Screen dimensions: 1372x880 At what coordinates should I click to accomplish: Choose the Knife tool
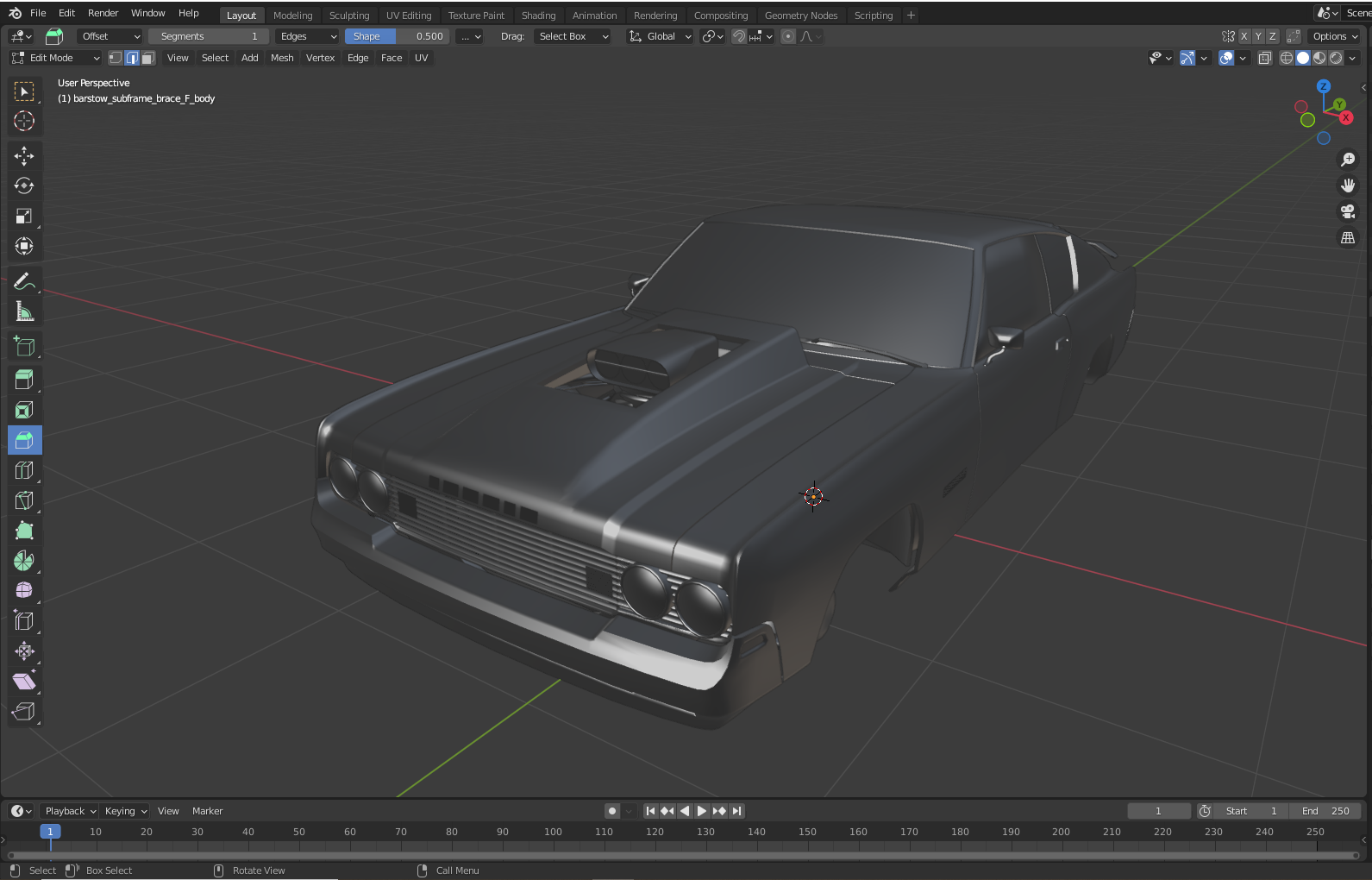(x=24, y=500)
